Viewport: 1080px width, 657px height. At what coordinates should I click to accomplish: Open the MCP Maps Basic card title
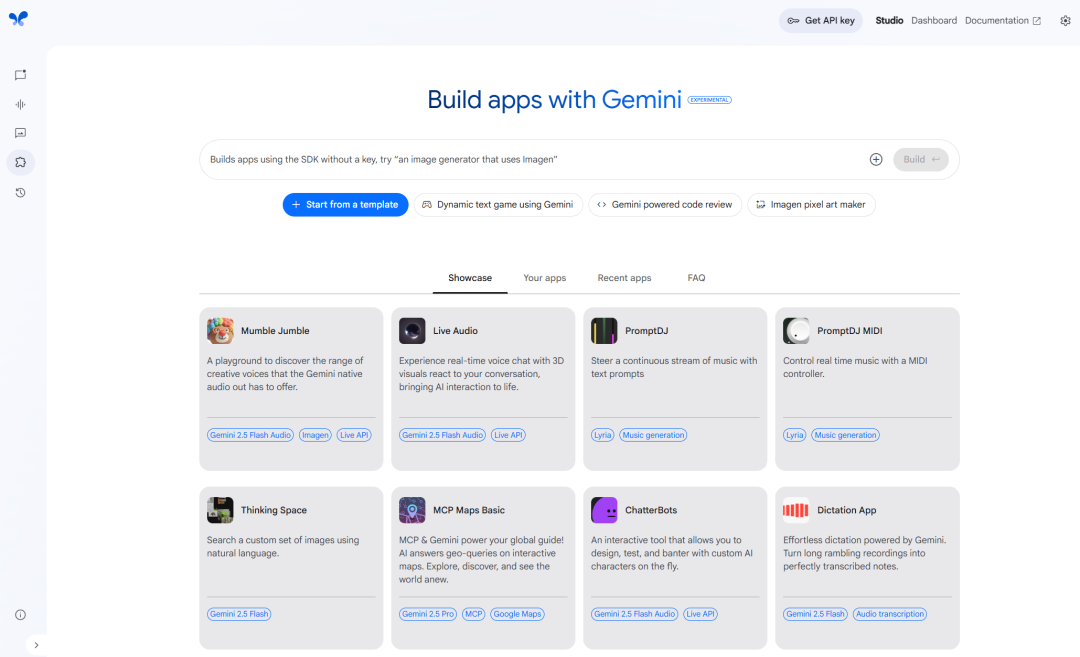[468, 510]
